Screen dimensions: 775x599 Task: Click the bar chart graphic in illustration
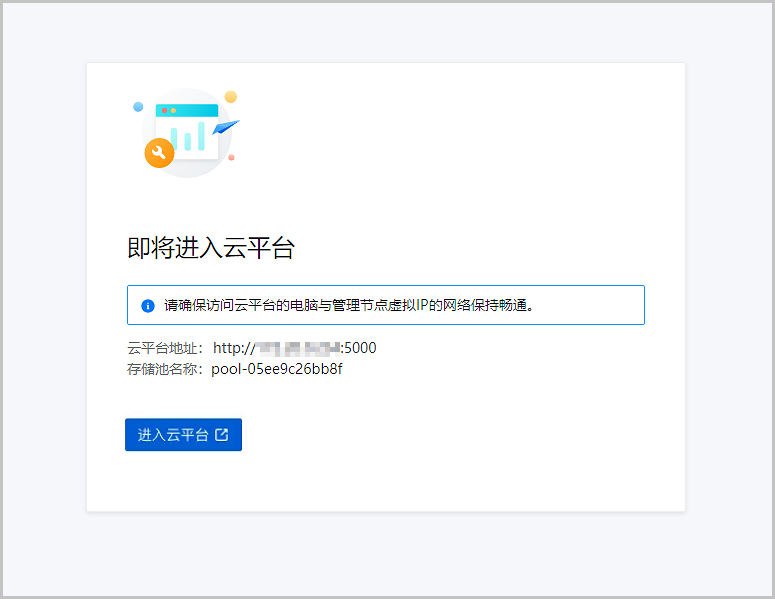[188, 136]
